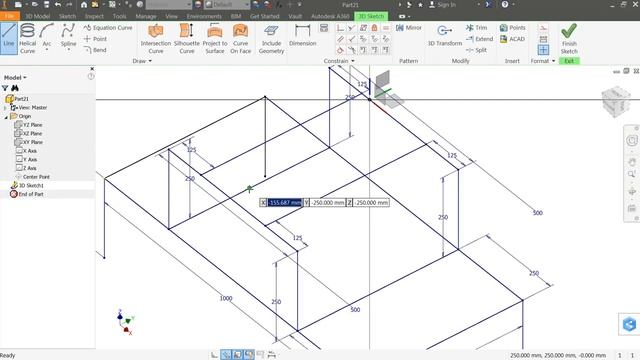This screenshot has width=640, height=360.
Task: Apply the Equal constraint
Action: point(386,28)
